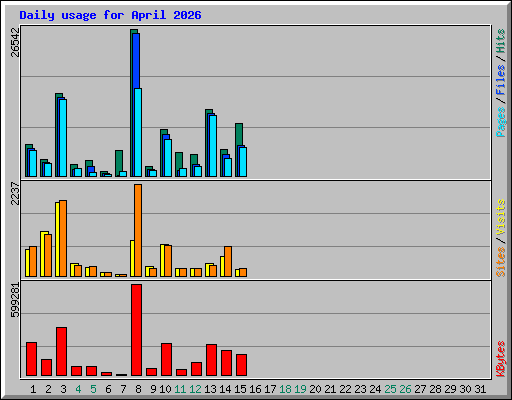Click the red KBytes bar for day 10
Screen dimensions: 512x400
click(166, 360)
